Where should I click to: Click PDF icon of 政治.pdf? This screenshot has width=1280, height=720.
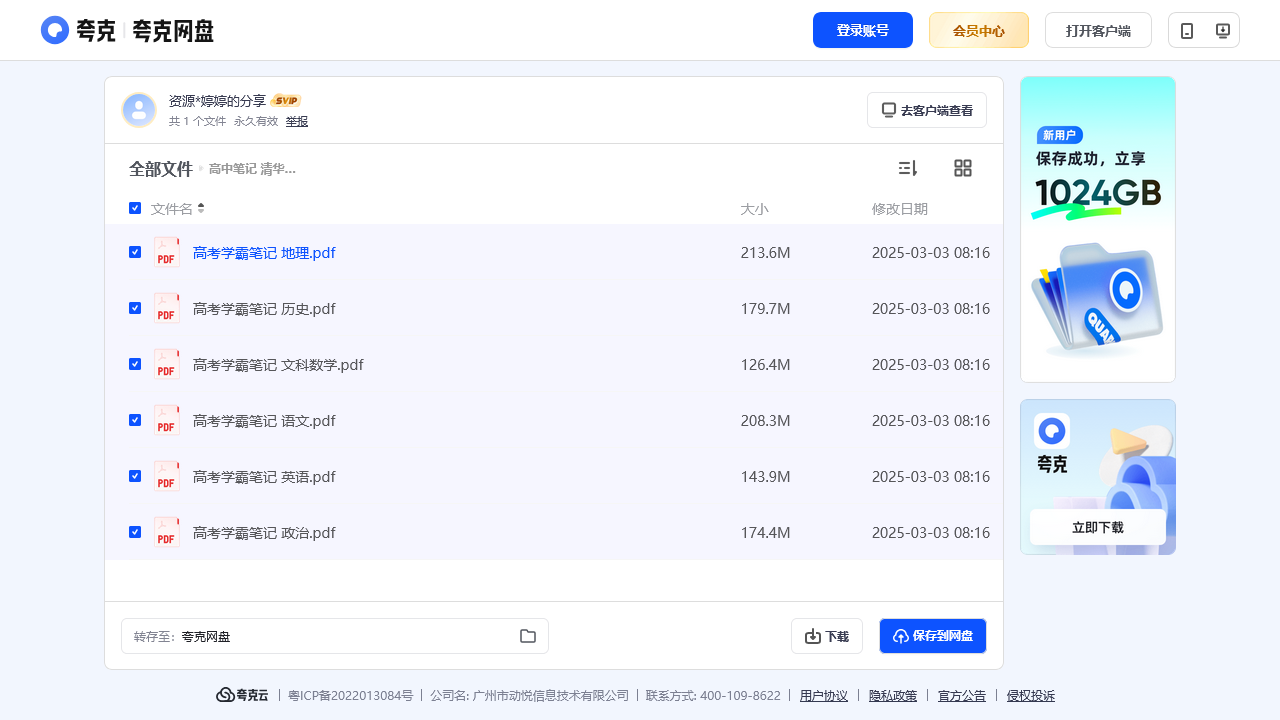(167, 532)
